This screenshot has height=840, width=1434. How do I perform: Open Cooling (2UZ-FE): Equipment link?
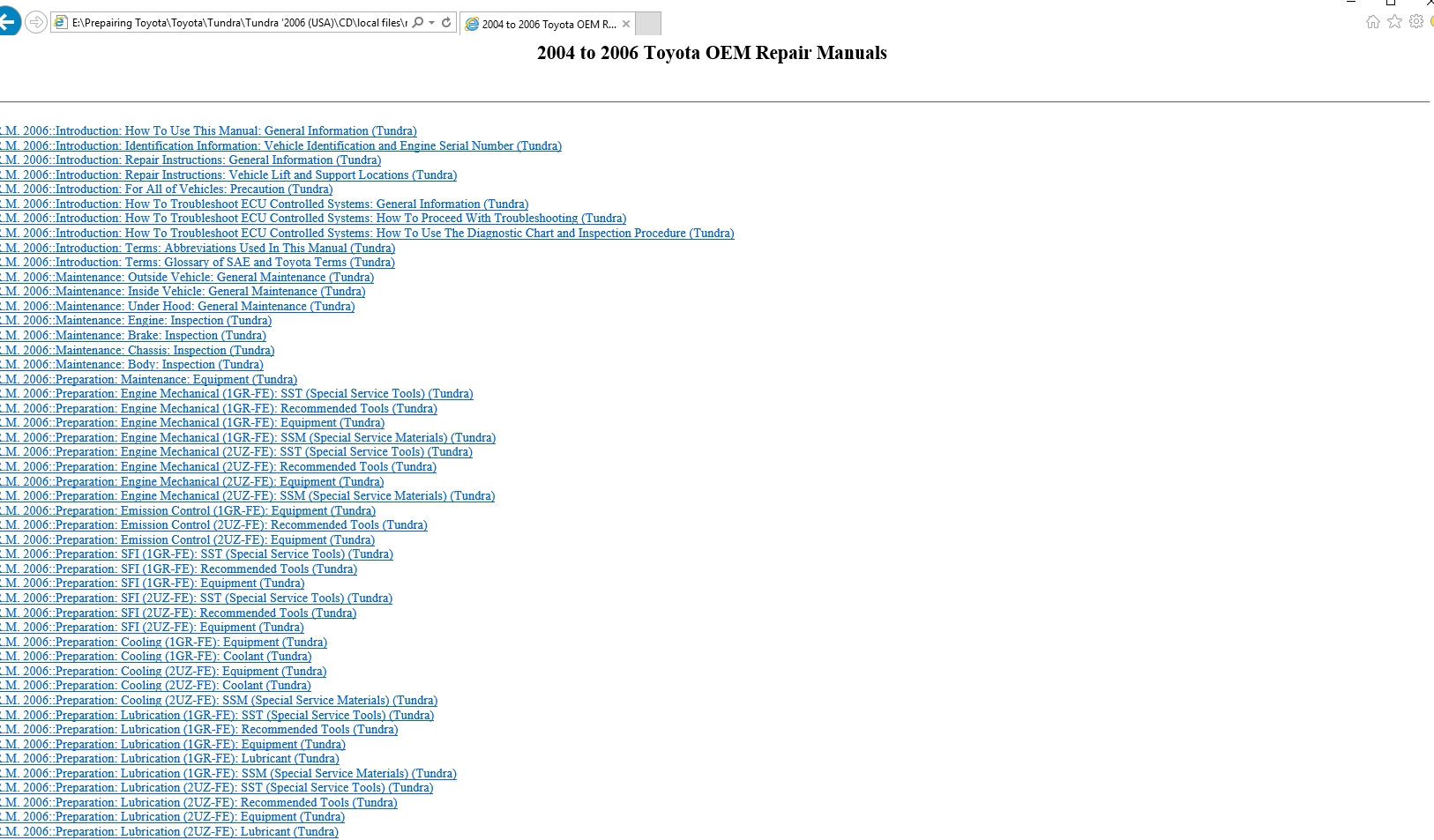click(163, 672)
